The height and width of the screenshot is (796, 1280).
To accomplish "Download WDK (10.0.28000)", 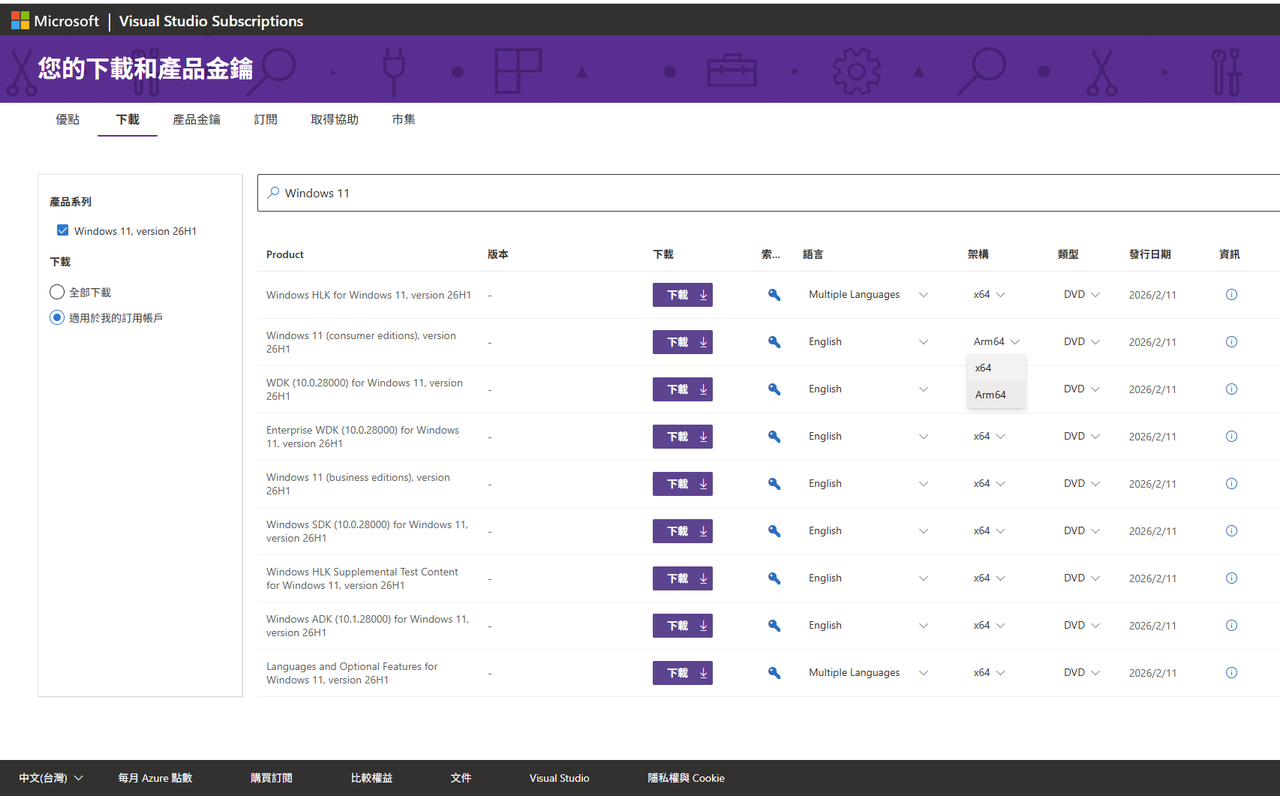I will click(x=682, y=389).
